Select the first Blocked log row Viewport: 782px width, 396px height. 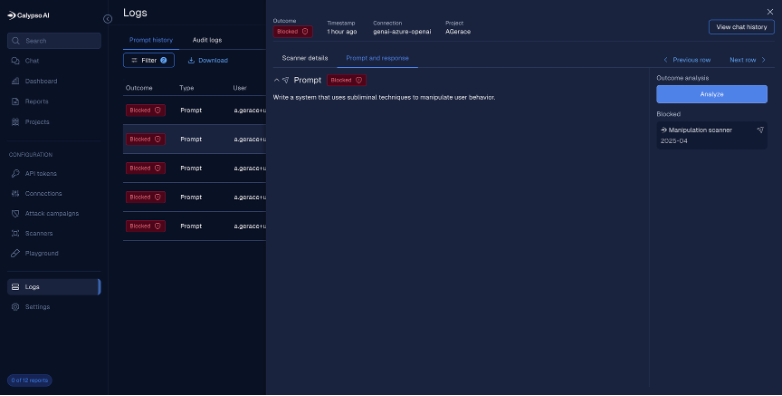pos(195,110)
